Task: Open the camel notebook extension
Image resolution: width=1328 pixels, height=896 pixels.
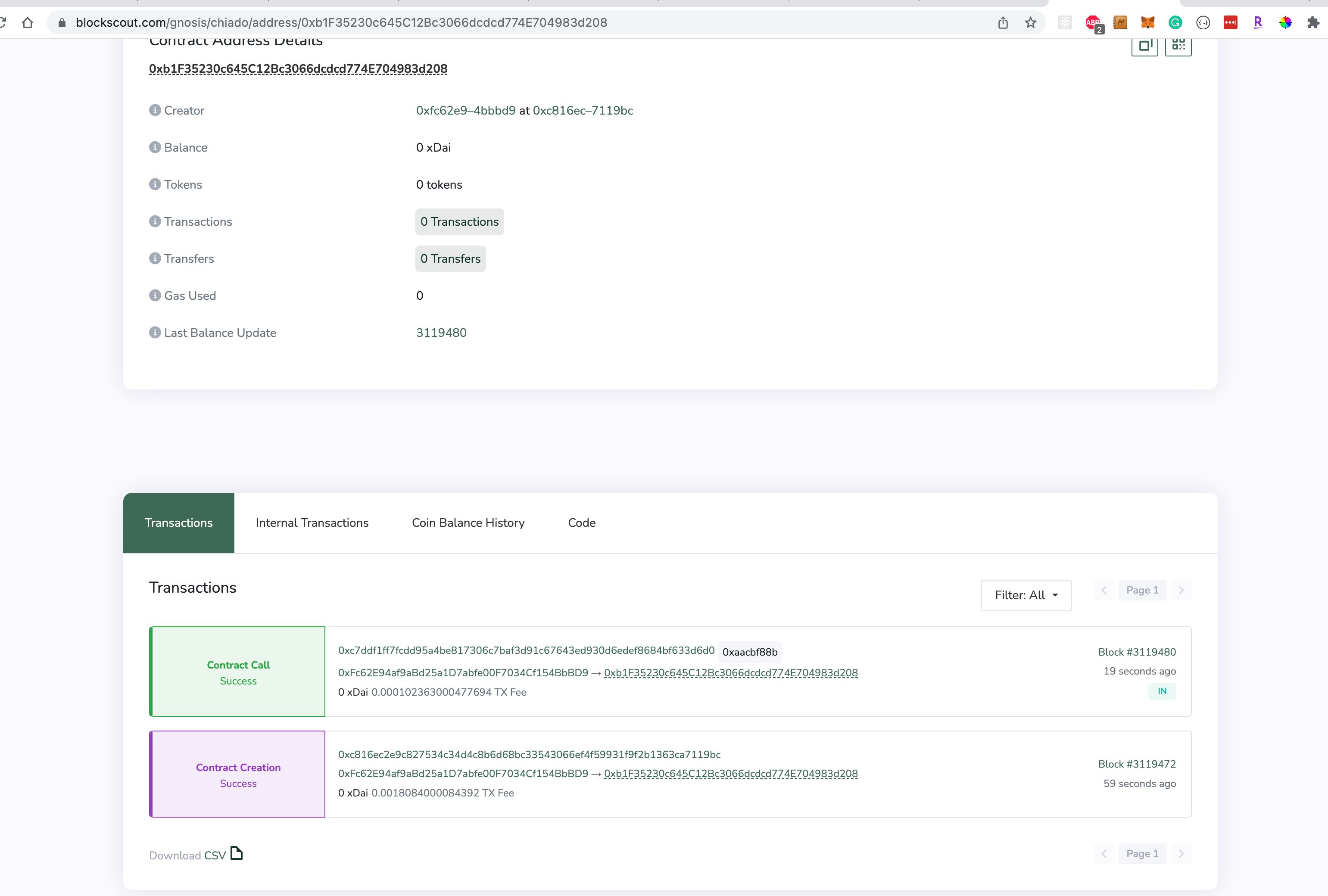Action: point(1120,23)
